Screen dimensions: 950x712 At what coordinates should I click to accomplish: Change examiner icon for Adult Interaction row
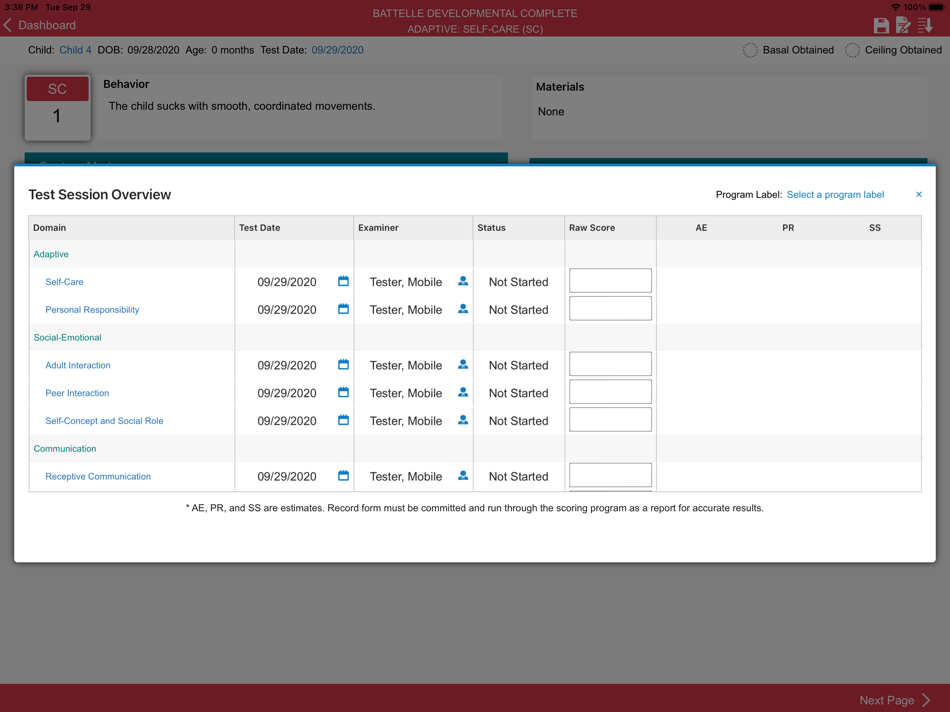point(463,365)
